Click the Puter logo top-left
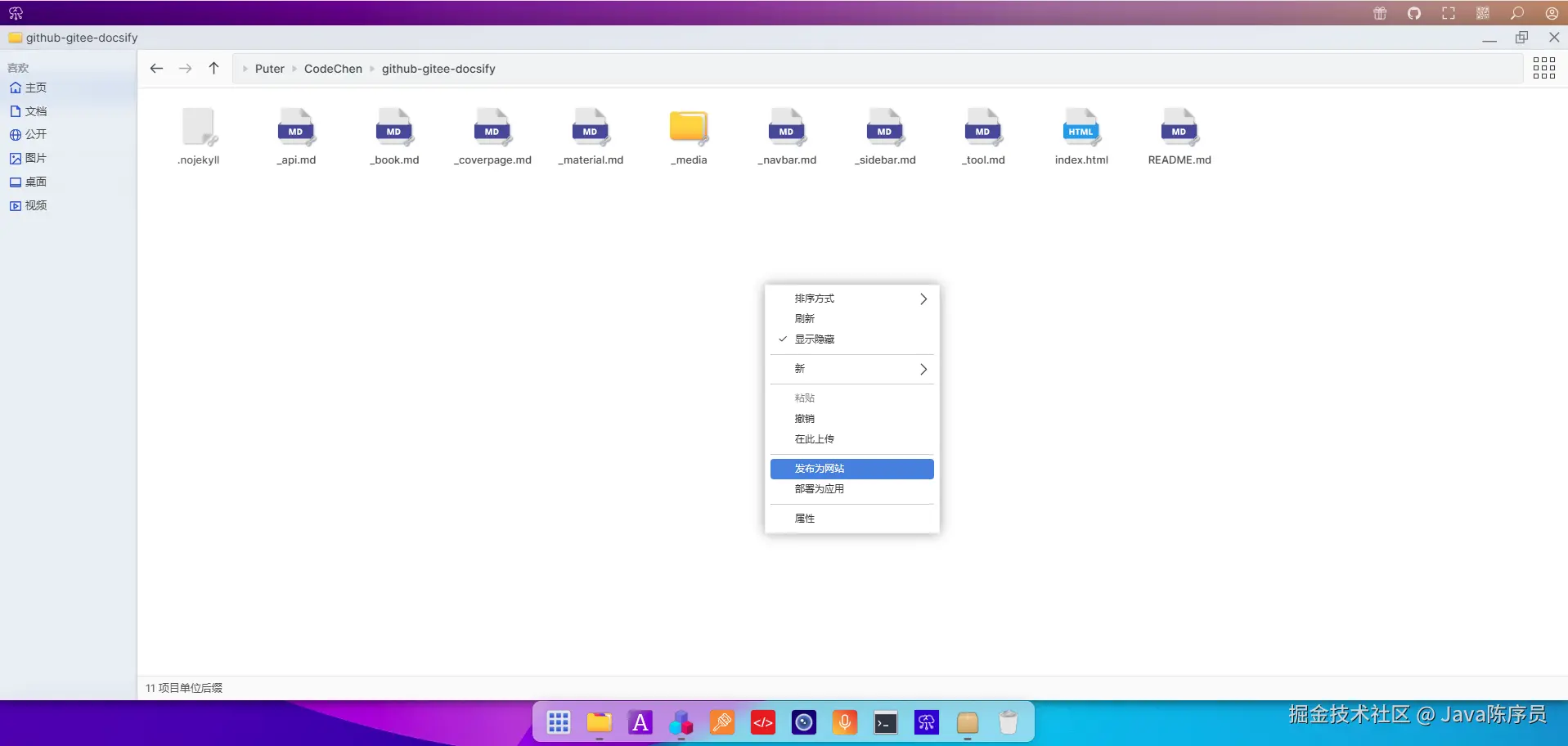Image resolution: width=1568 pixels, height=746 pixels. point(16,13)
